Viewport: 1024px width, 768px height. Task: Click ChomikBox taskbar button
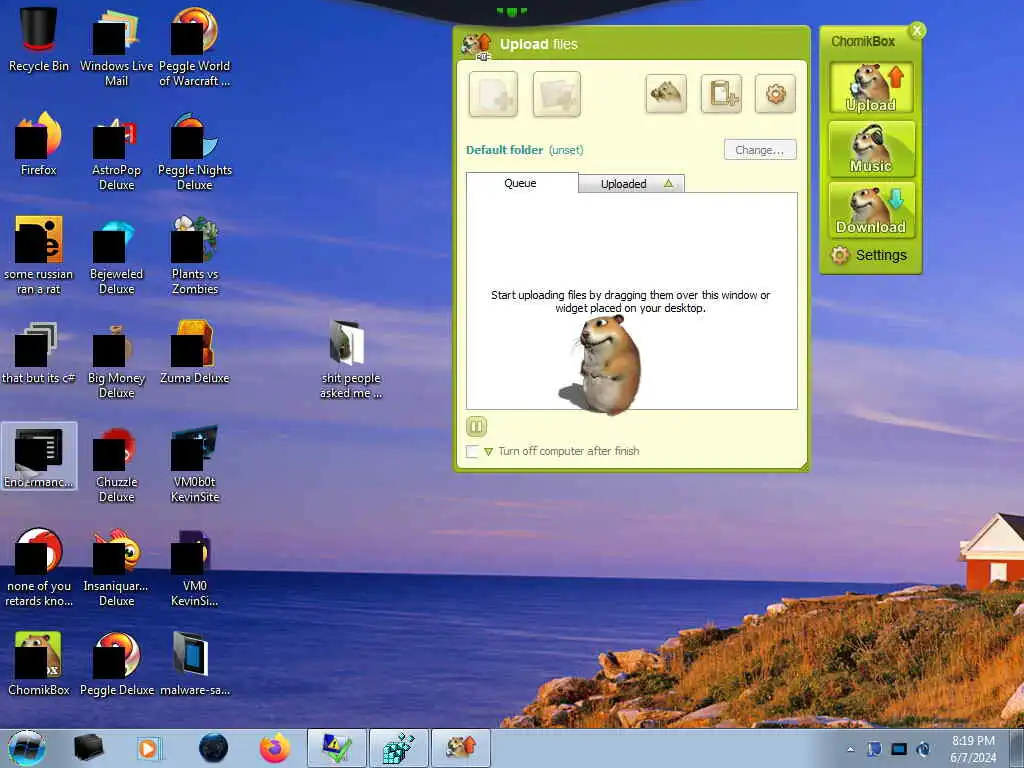click(x=461, y=748)
